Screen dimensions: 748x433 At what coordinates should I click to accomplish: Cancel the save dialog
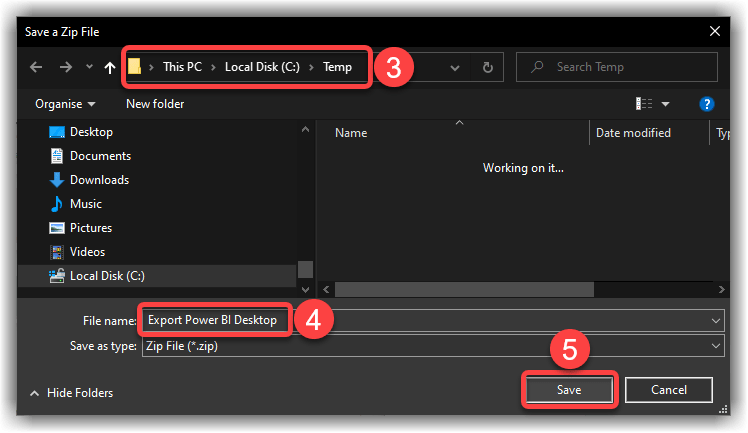pyautogui.click(x=669, y=389)
